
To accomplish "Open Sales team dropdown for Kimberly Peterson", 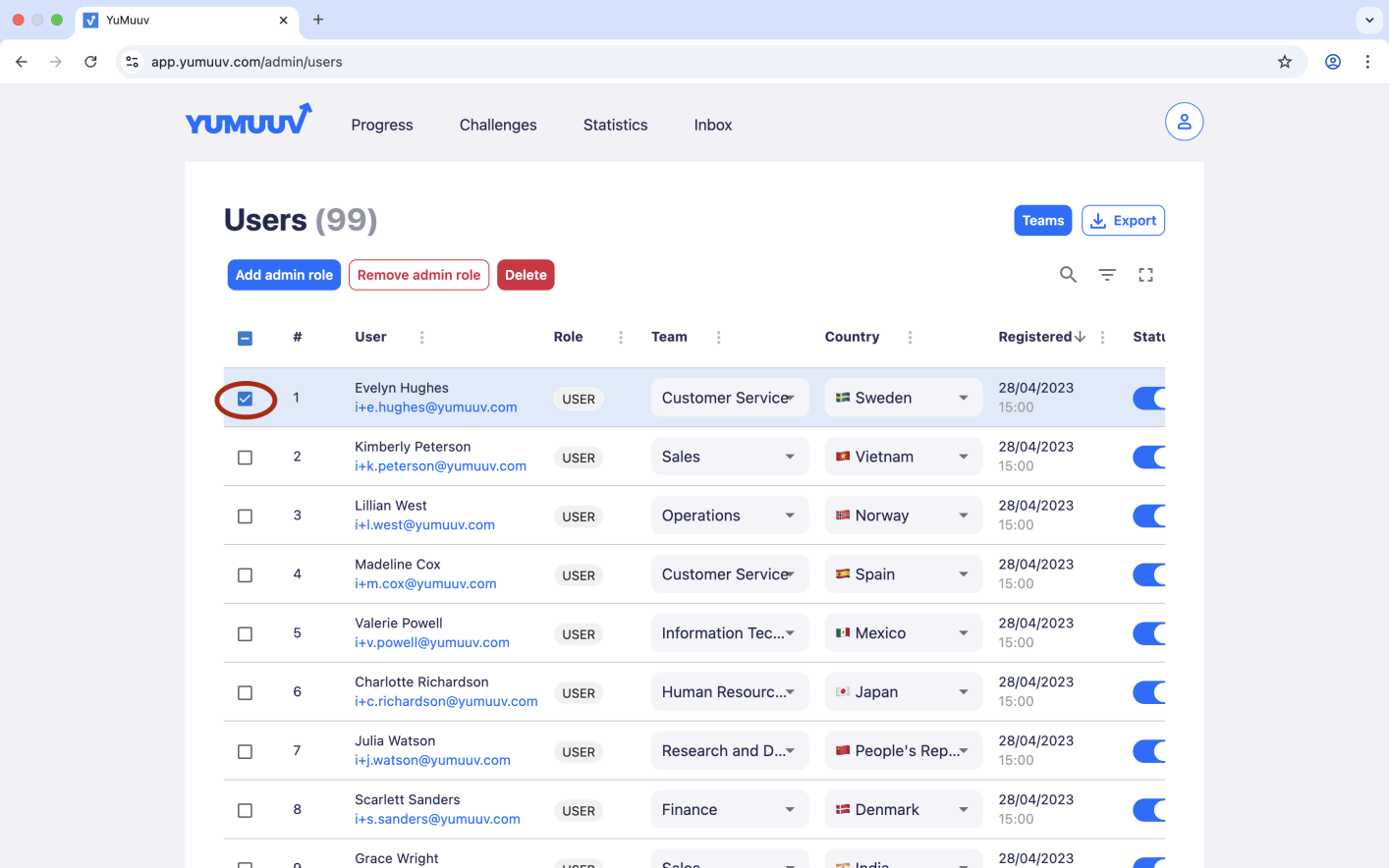I will tap(730, 457).
